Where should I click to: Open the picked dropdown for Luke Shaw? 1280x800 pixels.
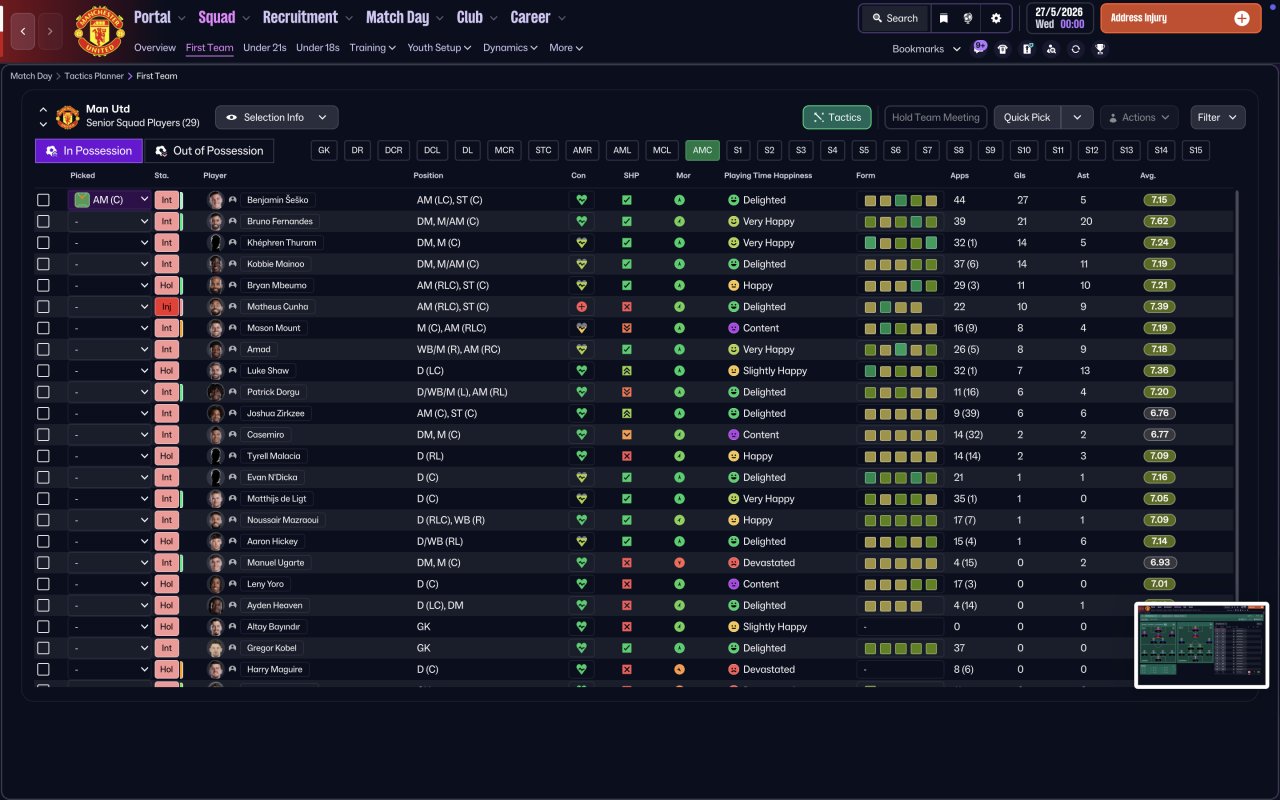click(x=109, y=371)
